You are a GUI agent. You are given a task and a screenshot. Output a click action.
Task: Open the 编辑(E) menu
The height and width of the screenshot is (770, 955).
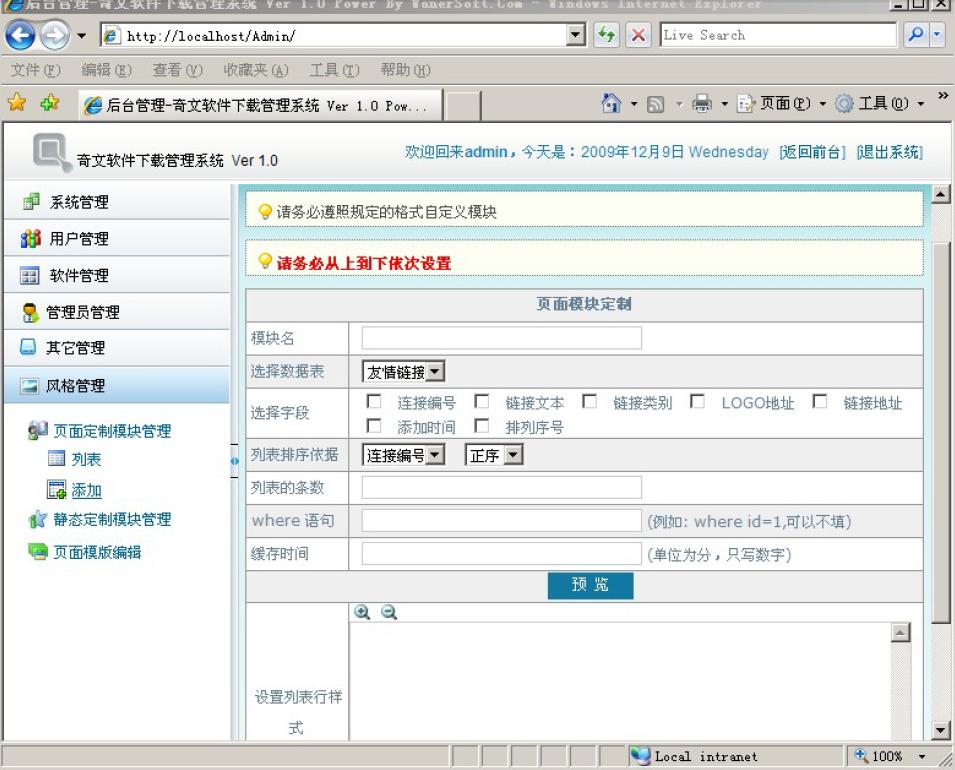click(107, 70)
